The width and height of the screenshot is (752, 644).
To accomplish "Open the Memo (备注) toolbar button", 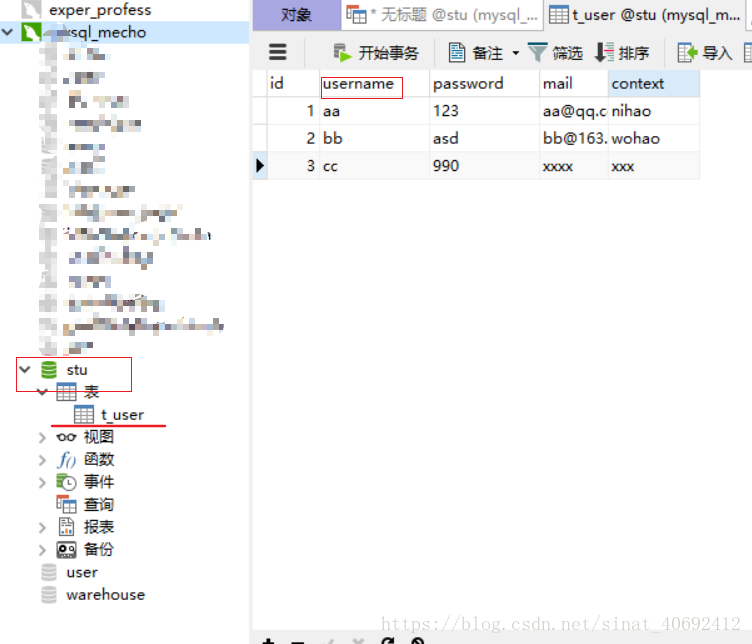I will coord(476,53).
